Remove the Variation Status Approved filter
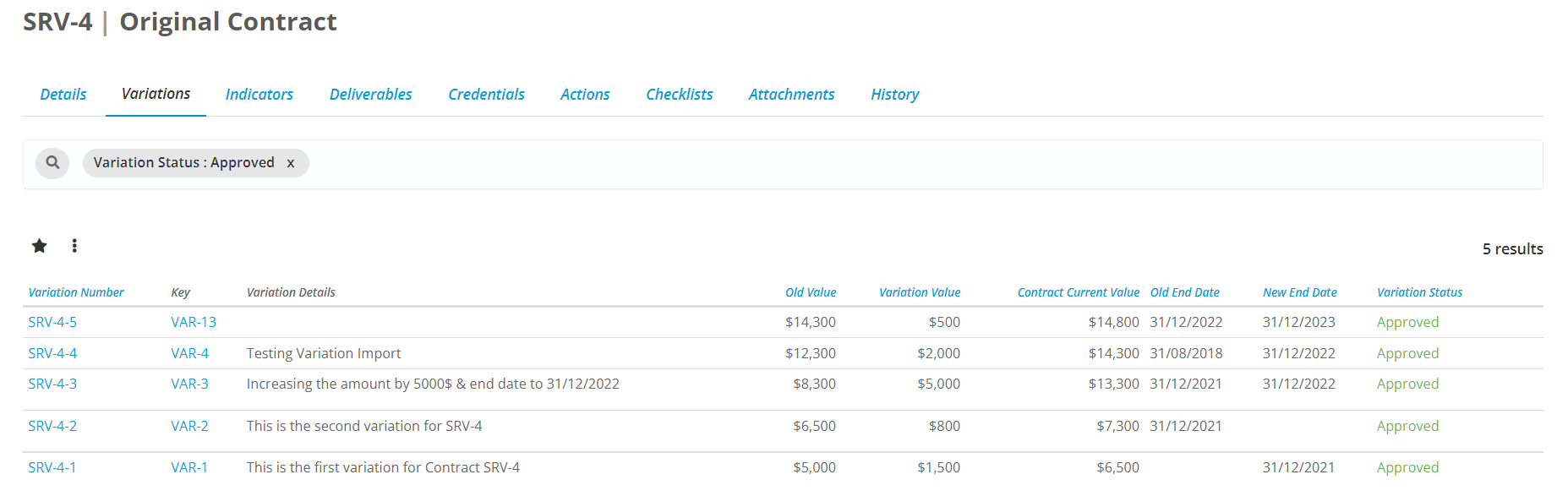The width and height of the screenshot is (1568, 496). pyautogui.click(x=291, y=163)
